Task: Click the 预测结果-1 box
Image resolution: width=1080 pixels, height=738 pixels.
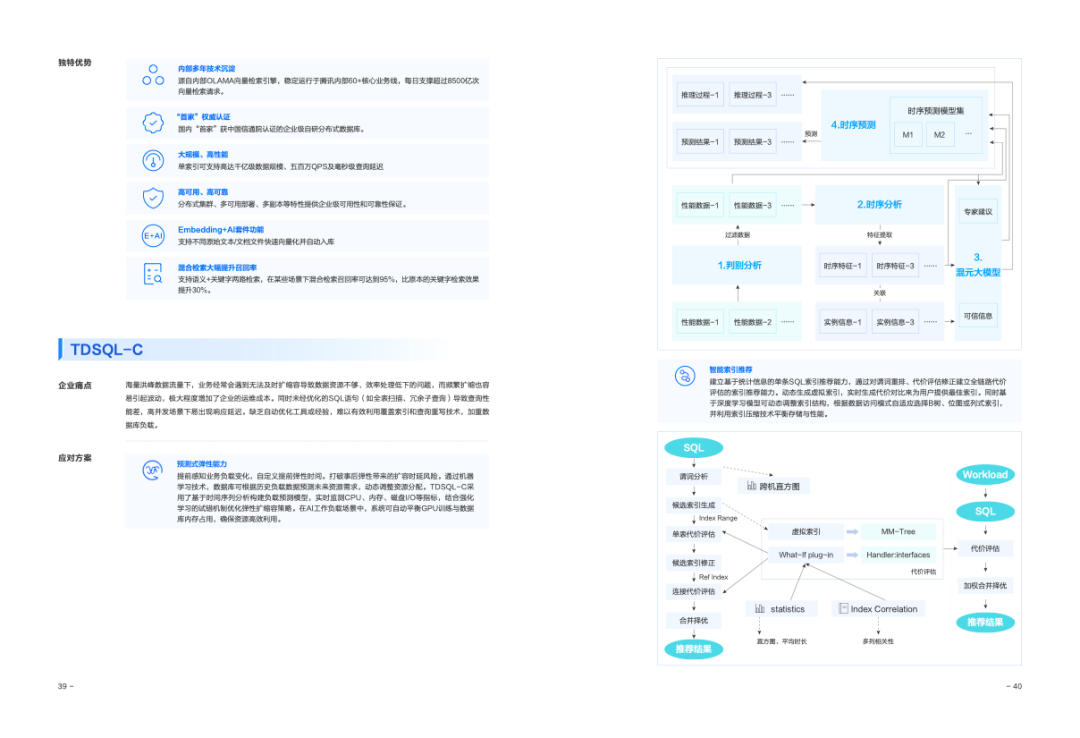Action: [700, 142]
